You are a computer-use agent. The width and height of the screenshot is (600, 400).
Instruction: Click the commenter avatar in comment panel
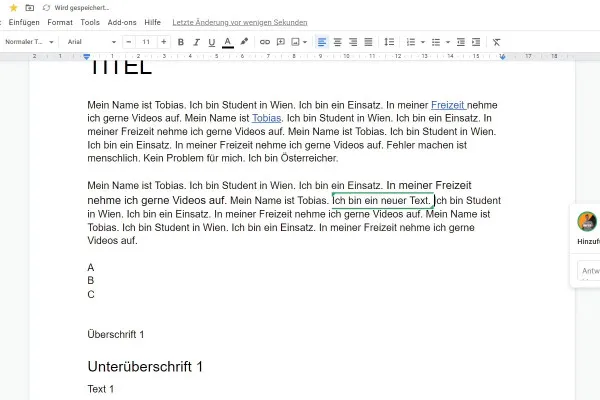[x=587, y=221]
